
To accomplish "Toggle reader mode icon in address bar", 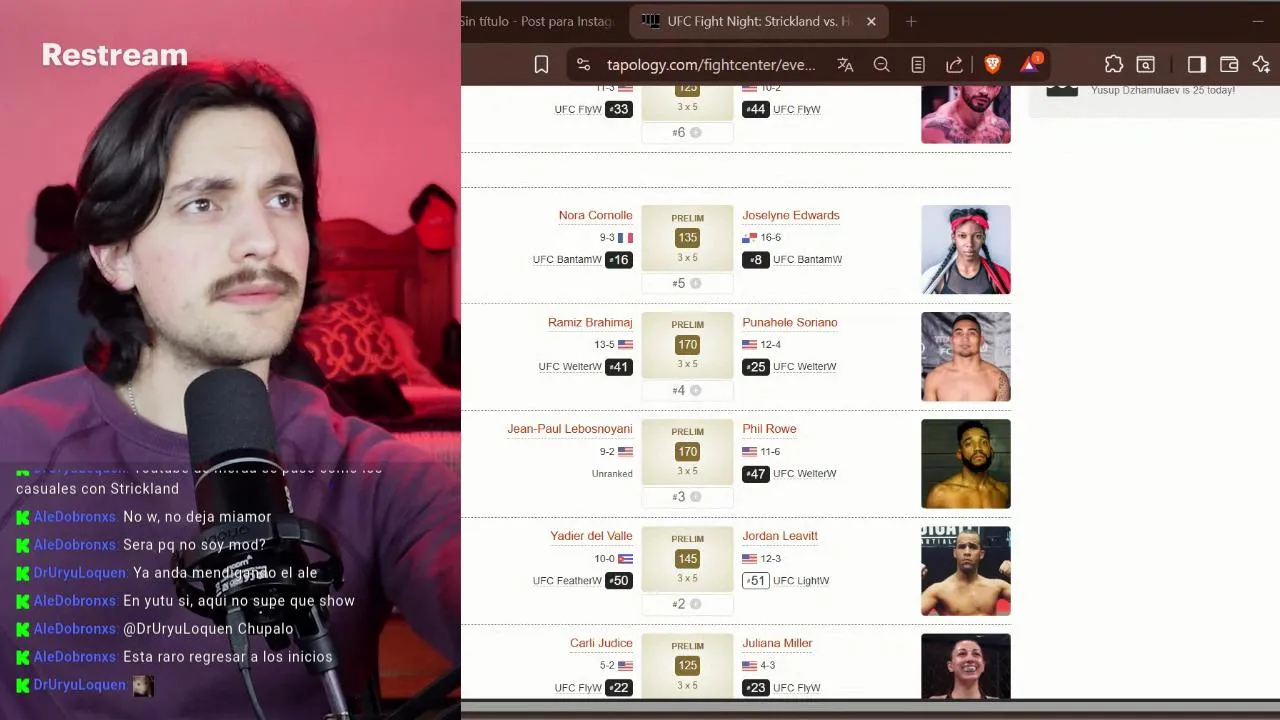I will tap(918, 64).
